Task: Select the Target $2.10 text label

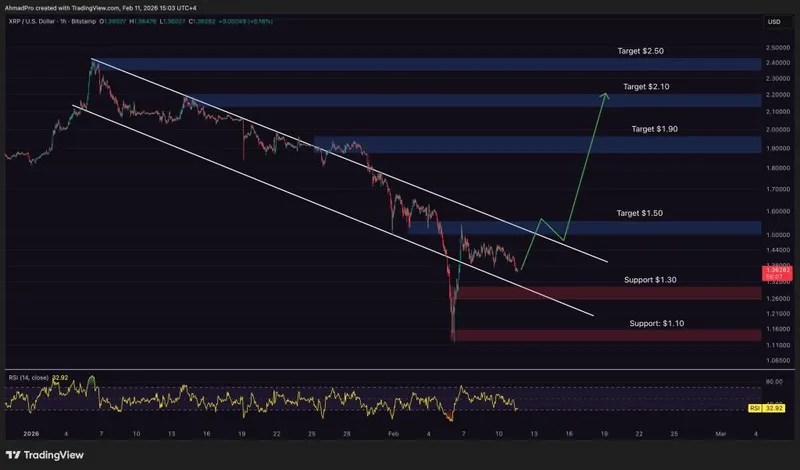Action: click(646, 87)
